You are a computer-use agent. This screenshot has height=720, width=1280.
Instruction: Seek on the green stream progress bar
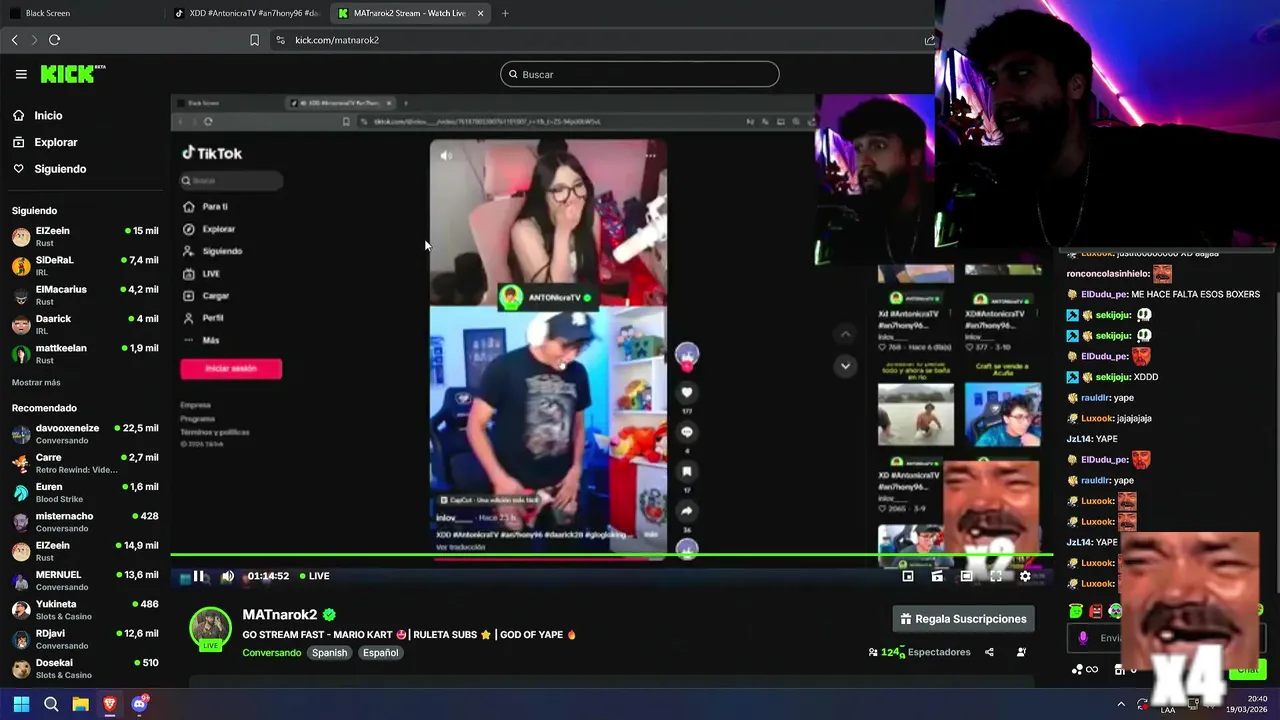click(x=610, y=555)
